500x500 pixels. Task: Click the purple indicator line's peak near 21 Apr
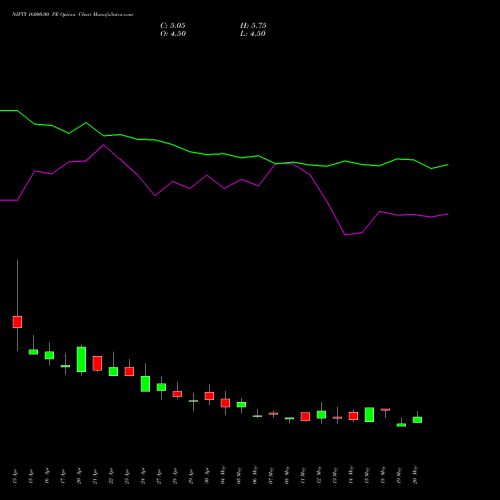tap(103, 145)
